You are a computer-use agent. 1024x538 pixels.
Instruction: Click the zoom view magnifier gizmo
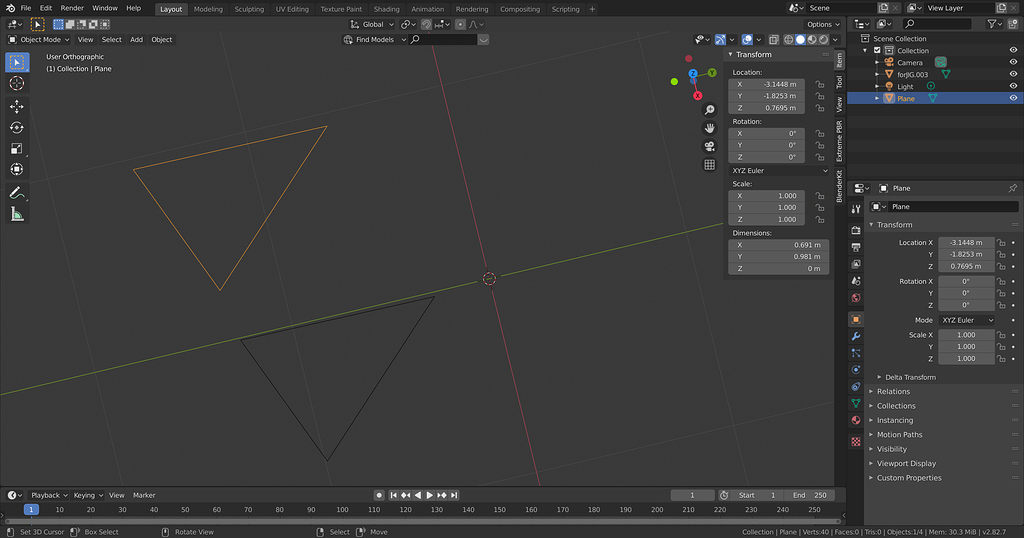pyautogui.click(x=709, y=110)
